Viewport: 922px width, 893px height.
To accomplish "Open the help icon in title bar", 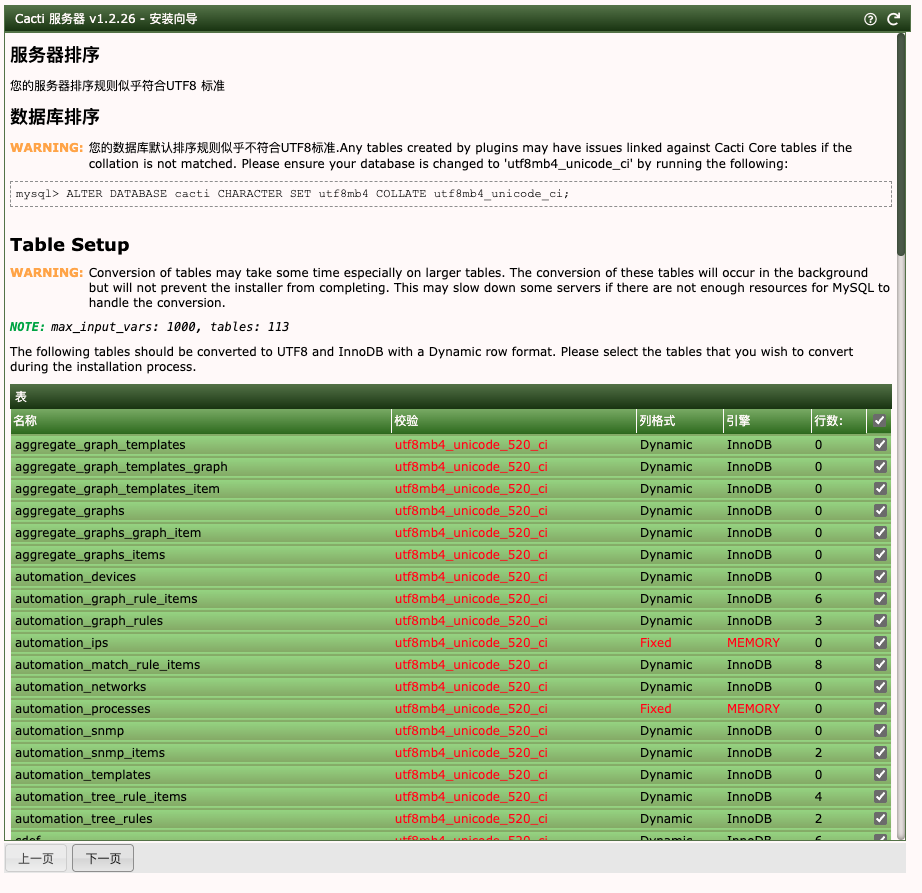I will click(x=870, y=19).
